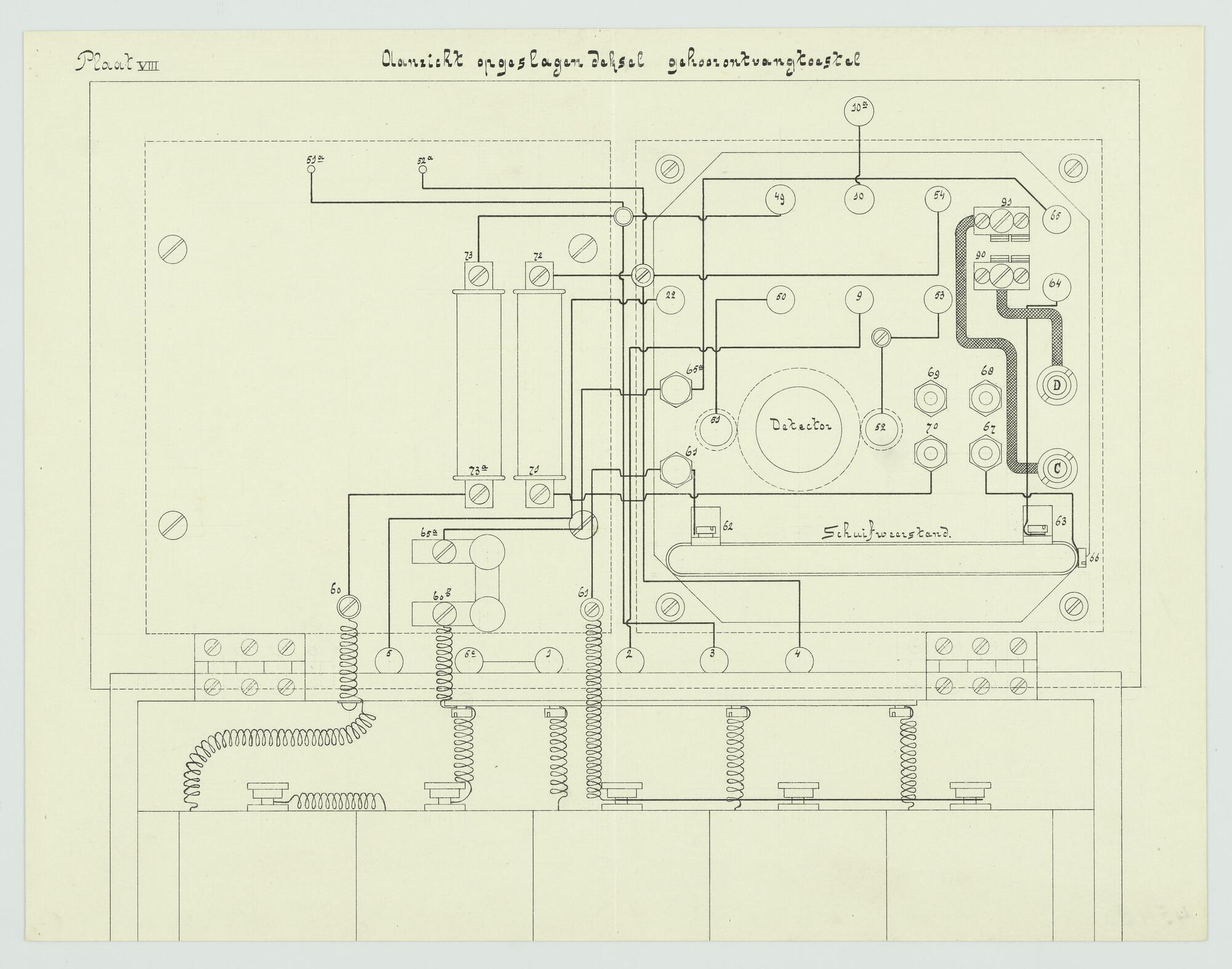Click terminal block labeled 91

pyautogui.click(x=1002, y=220)
